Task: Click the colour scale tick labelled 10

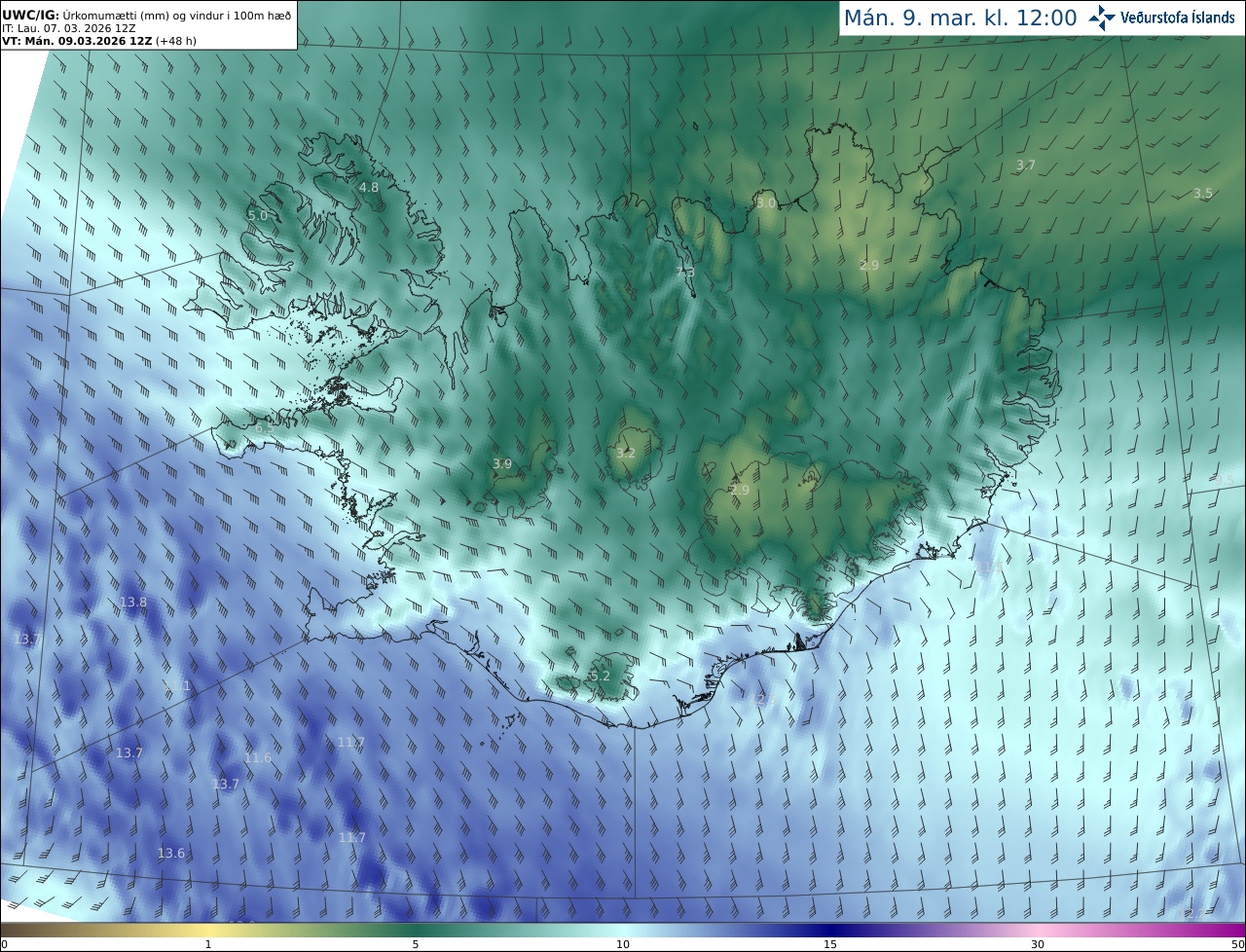Action: pos(623,944)
